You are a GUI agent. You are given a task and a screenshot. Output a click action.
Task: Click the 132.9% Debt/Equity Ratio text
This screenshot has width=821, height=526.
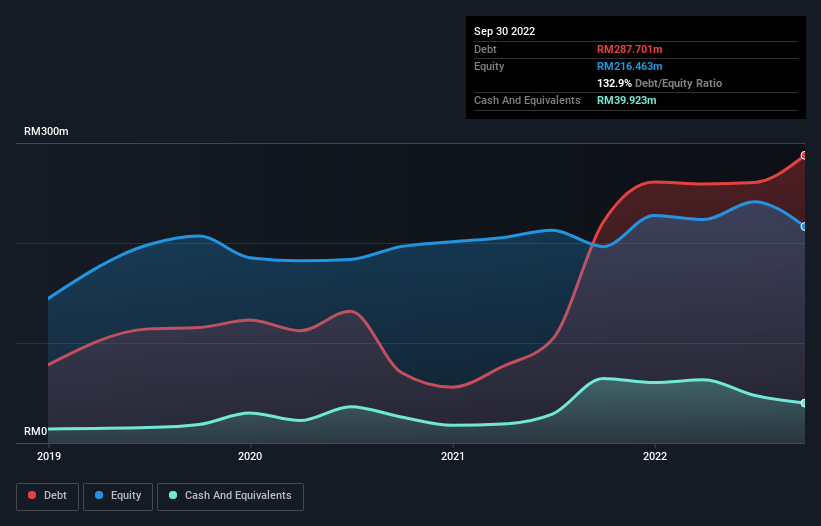pos(659,83)
